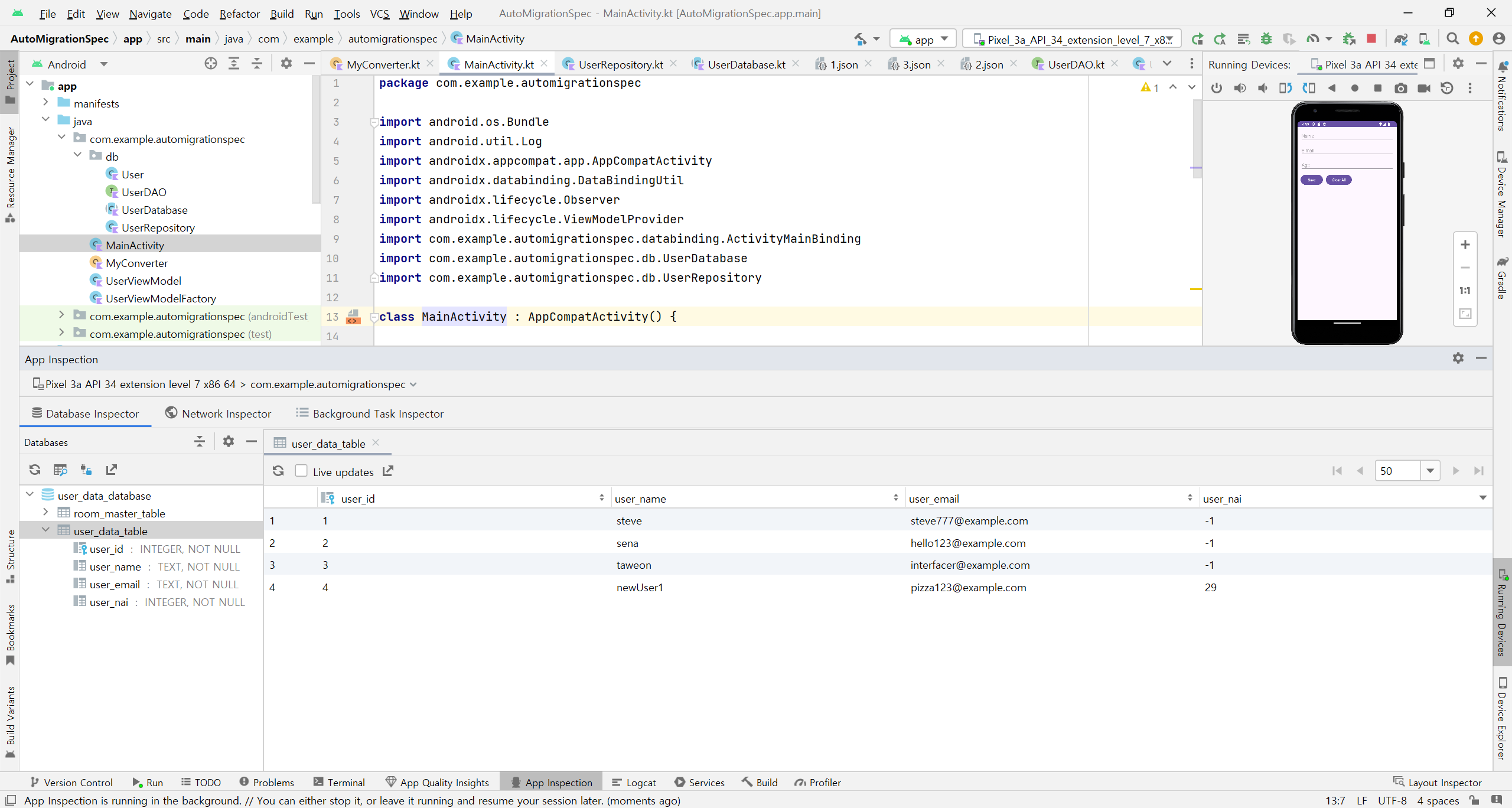
Task: Click Sync Project with Gradle Files icon
Action: pos(1401,39)
